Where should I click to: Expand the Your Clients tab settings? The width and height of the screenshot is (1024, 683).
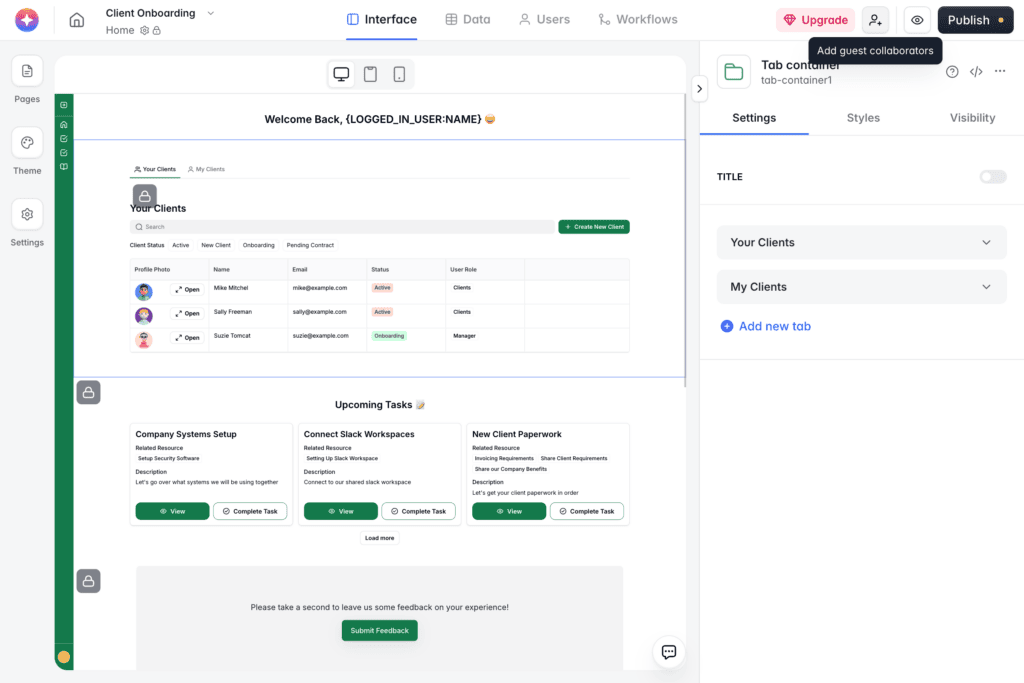(861, 242)
